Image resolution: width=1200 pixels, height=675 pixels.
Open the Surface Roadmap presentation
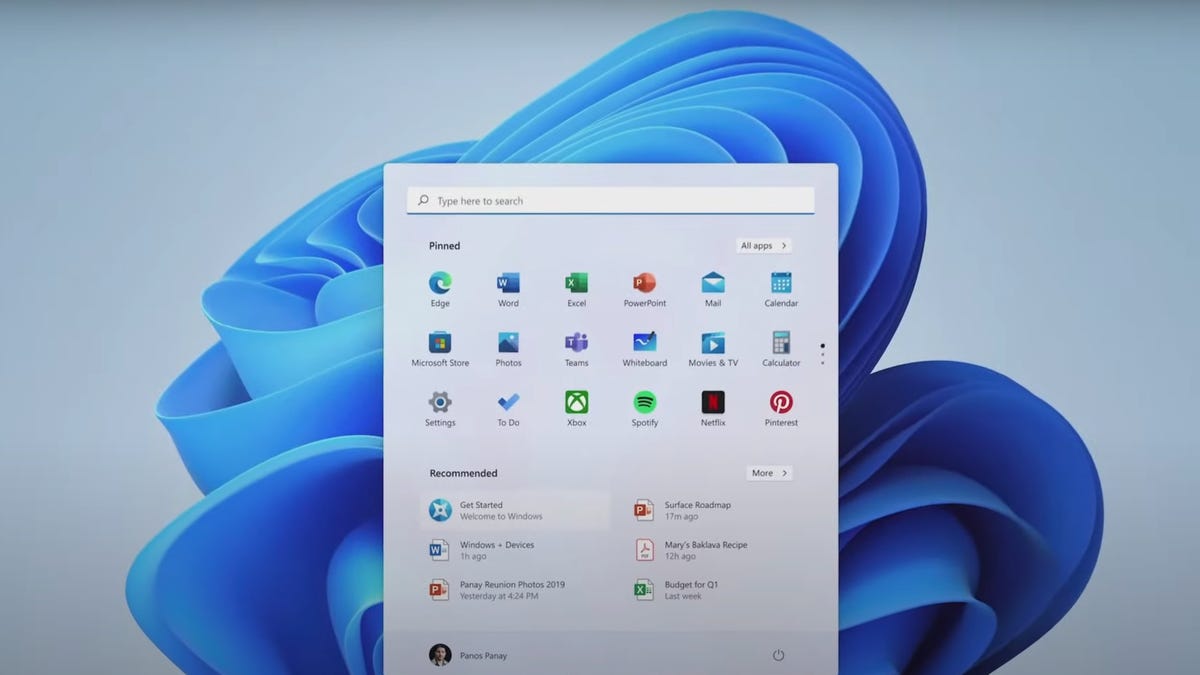[696, 510]
